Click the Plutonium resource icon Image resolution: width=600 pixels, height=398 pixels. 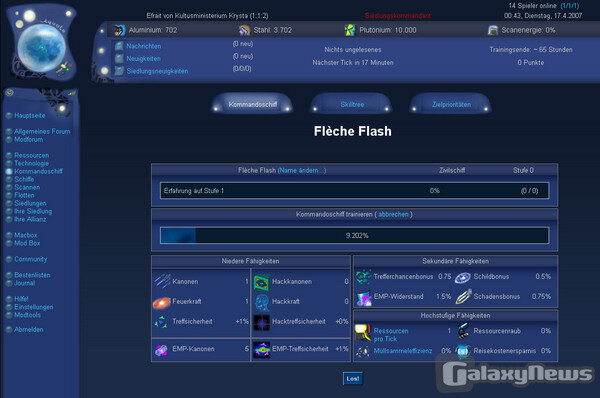[x=350, y=30]
